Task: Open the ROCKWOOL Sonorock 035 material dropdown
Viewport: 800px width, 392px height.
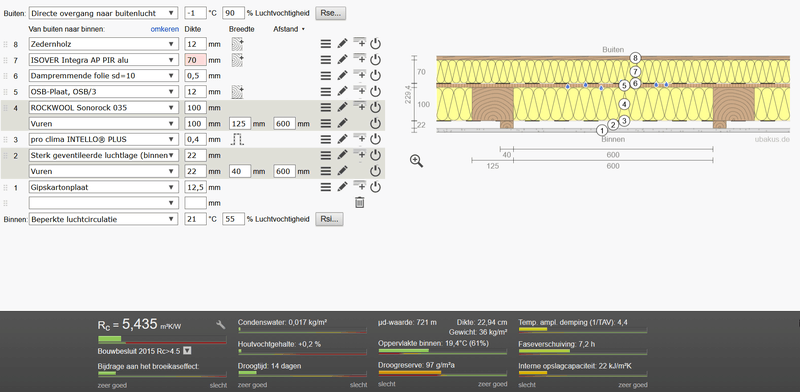Action: point(104,108)
